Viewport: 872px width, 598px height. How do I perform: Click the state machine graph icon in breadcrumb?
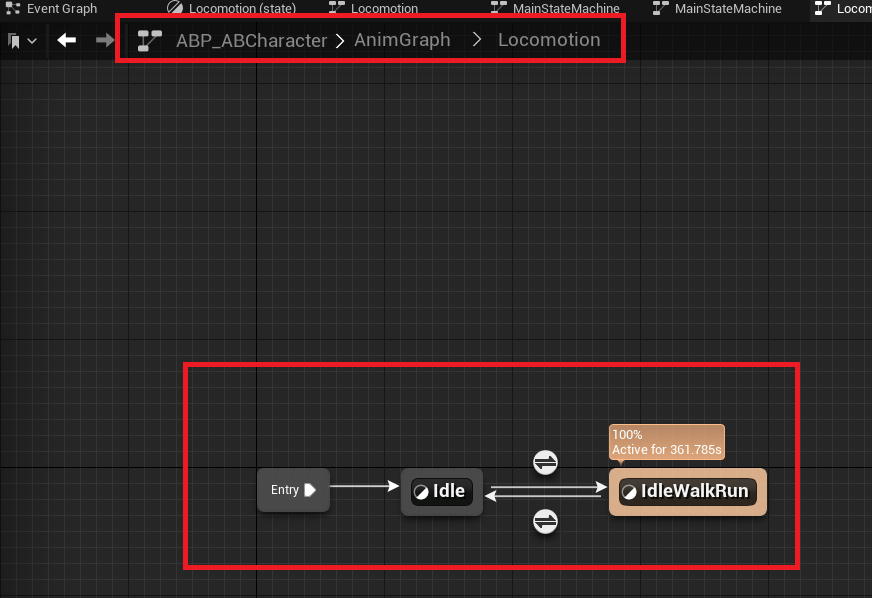[150, 41]
